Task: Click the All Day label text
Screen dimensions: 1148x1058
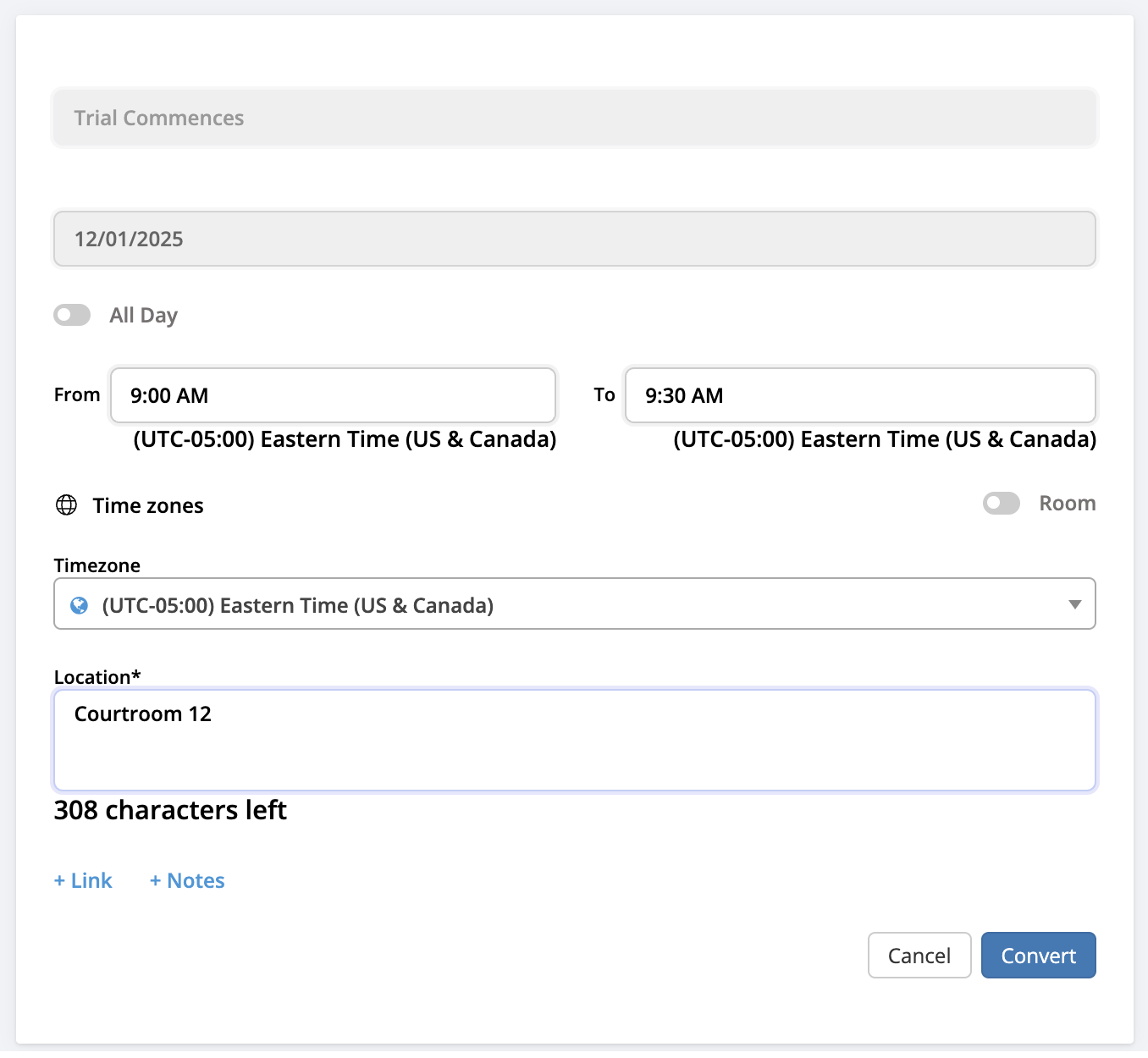Action: tap(143, 316)
